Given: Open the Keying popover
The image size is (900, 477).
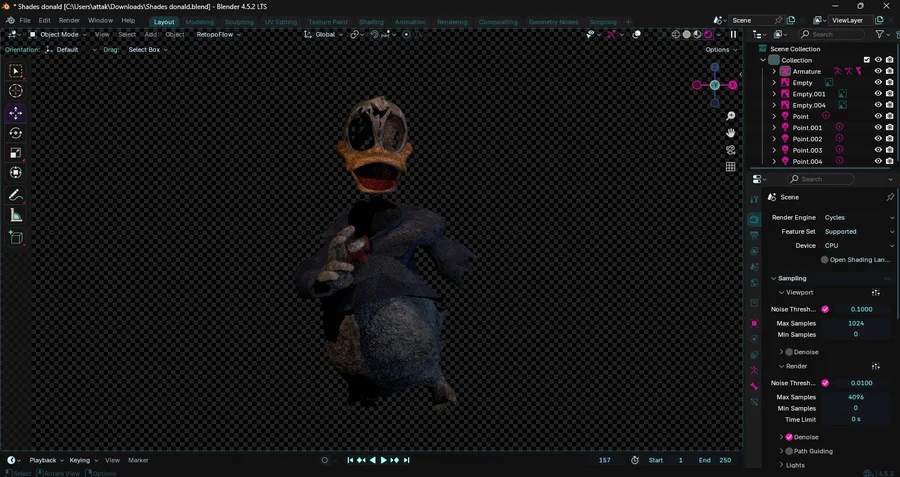Looking at the screenshot, I should (x=83, y=460).
